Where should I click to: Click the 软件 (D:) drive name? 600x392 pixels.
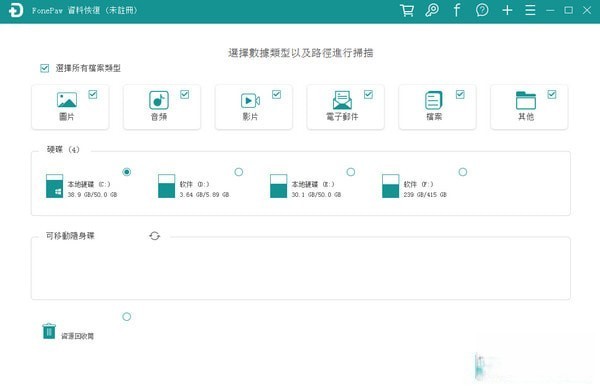click(x=194, y=184)
